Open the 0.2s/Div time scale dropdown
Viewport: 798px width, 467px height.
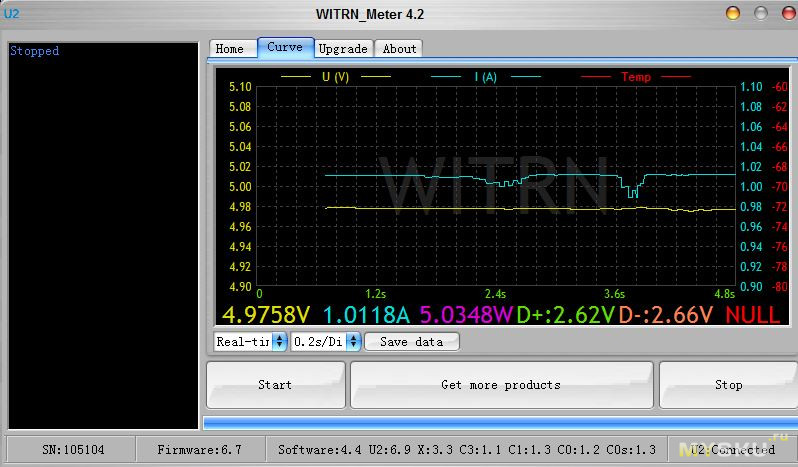point(326,342)
